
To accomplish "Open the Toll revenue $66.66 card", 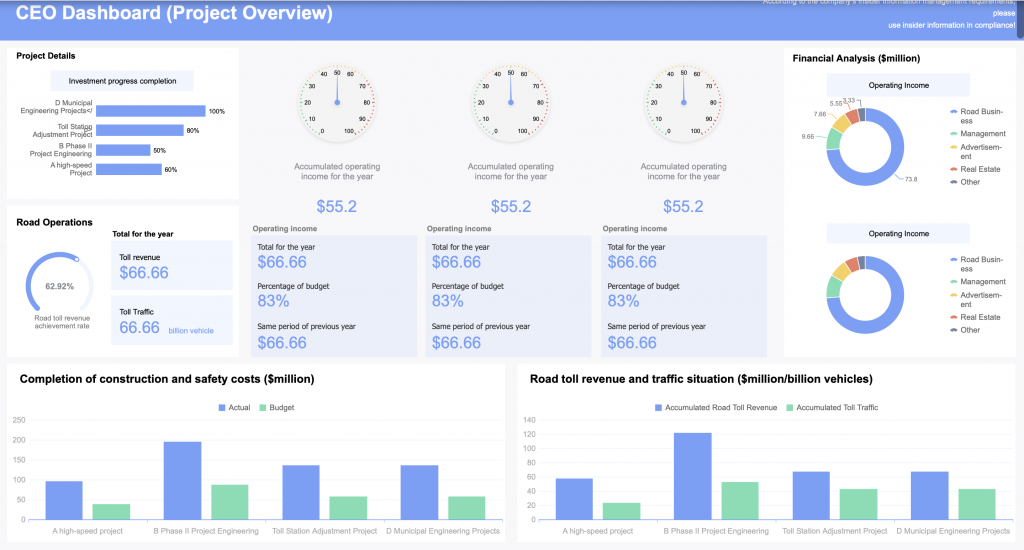I will coord(171,265).
